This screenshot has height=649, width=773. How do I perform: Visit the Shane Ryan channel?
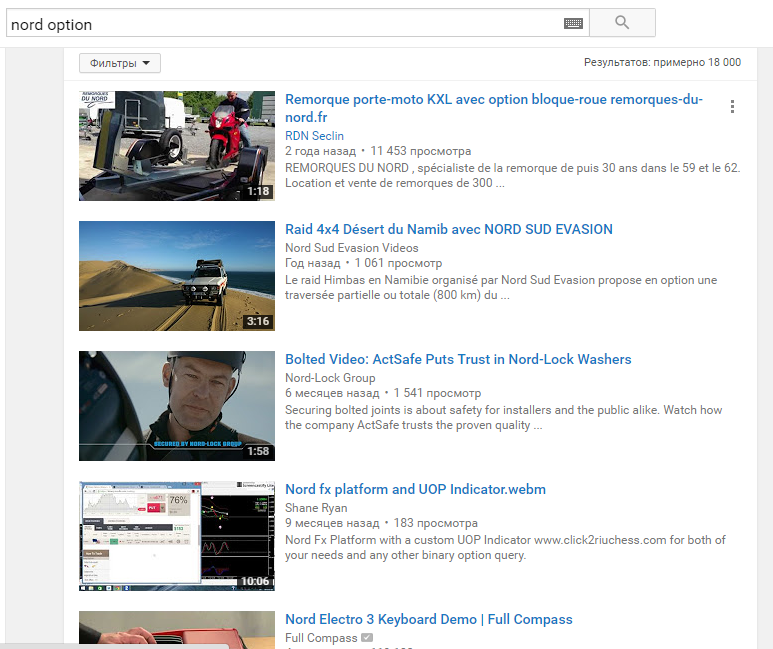click(316, 508)
